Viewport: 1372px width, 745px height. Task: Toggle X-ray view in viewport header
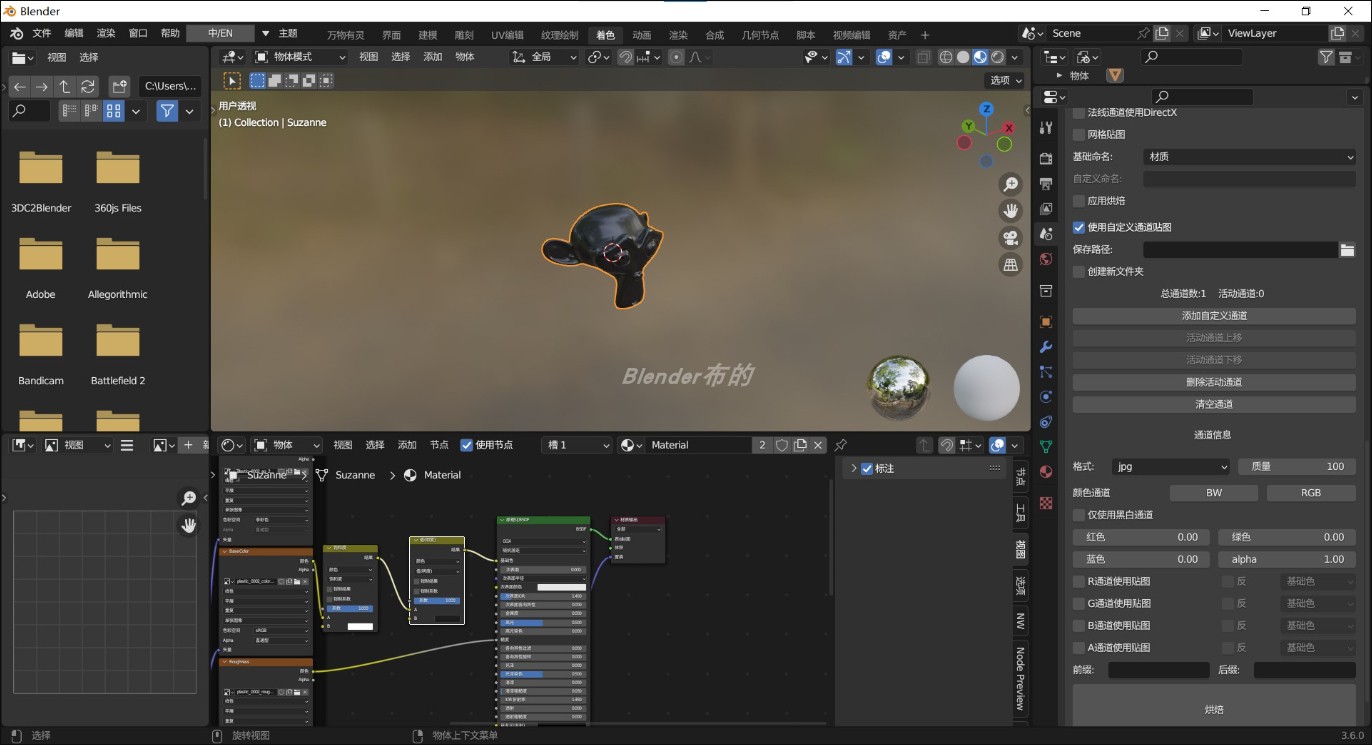click(923, 57)
